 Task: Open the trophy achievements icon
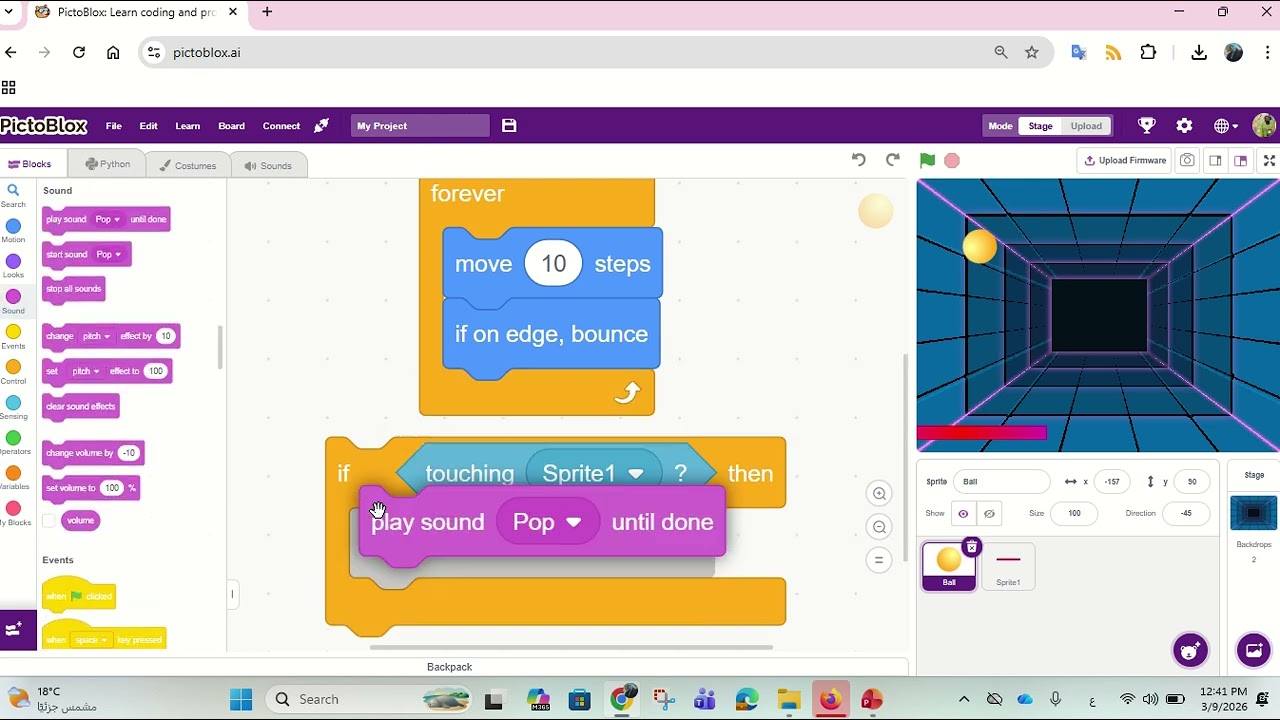(x=1147, y=126)
